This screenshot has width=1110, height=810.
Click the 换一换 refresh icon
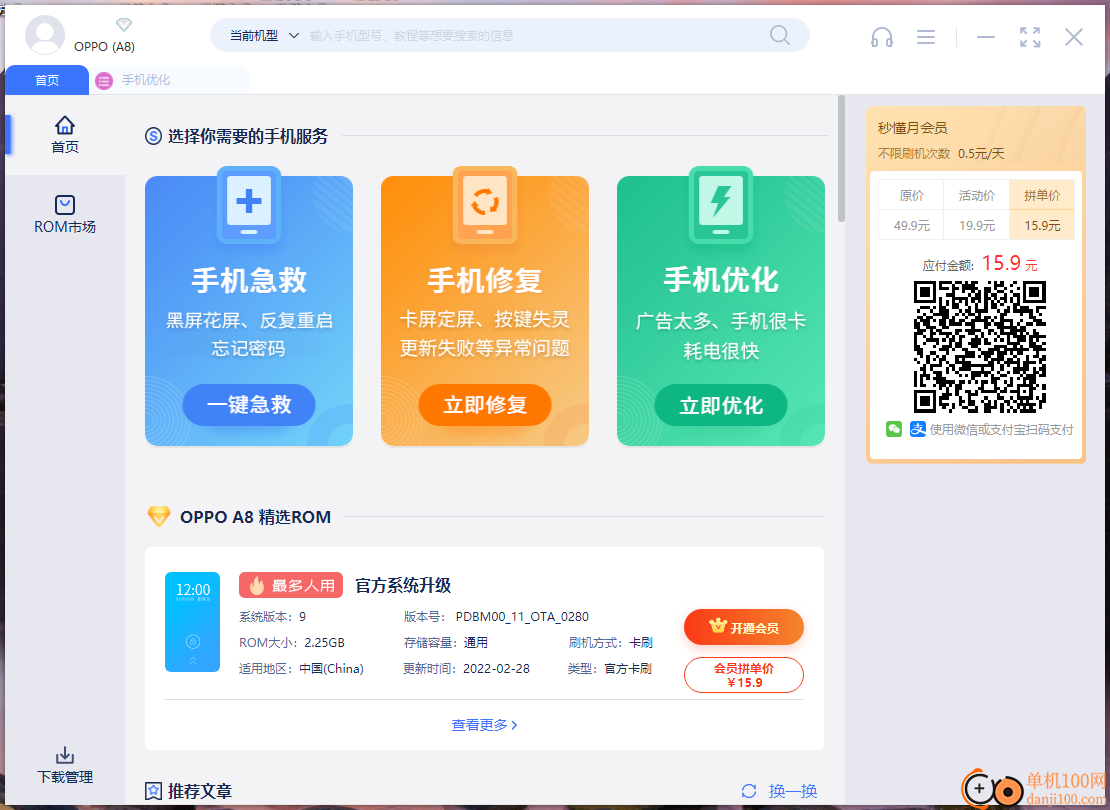click(749, 791)
